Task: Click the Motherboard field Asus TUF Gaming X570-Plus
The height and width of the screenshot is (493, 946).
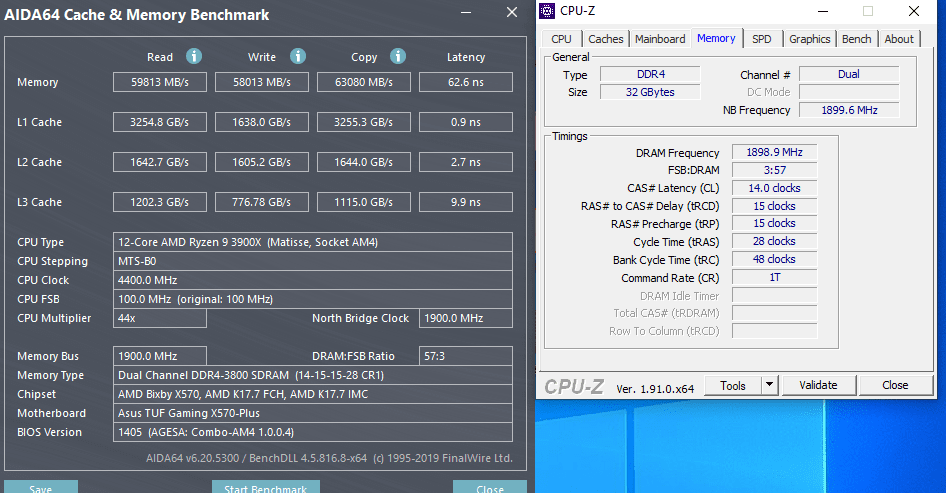Action: [313, 413]
